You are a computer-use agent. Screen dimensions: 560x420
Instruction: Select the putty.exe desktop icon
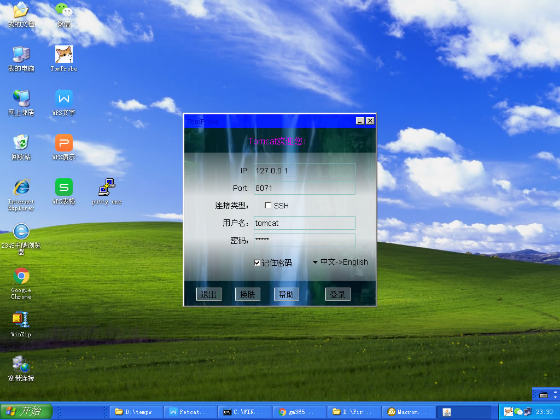[107, 191]
